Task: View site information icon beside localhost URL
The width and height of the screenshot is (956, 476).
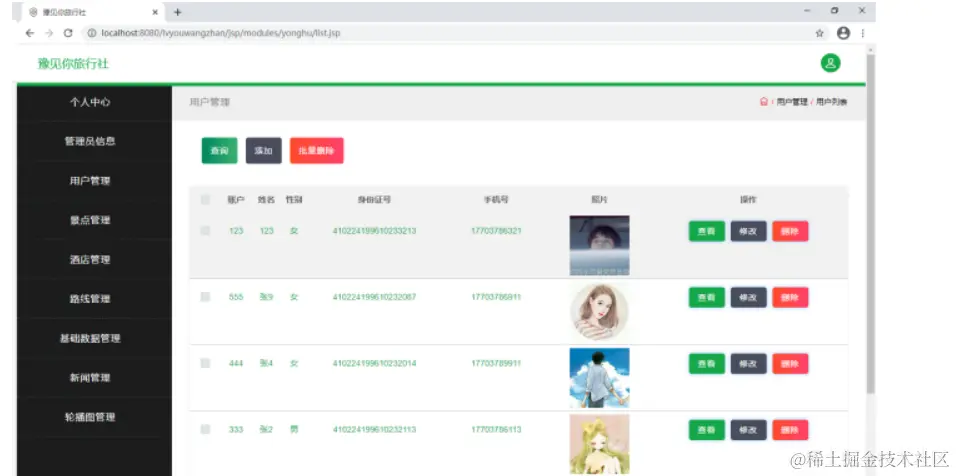Action: coord(92,34)
